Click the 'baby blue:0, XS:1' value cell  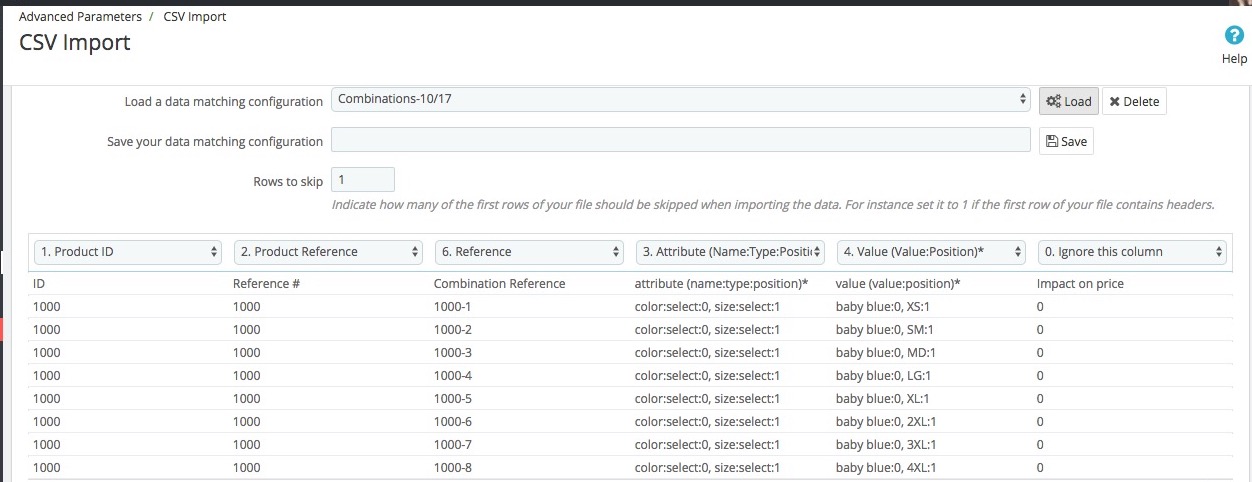coord(883,306)
